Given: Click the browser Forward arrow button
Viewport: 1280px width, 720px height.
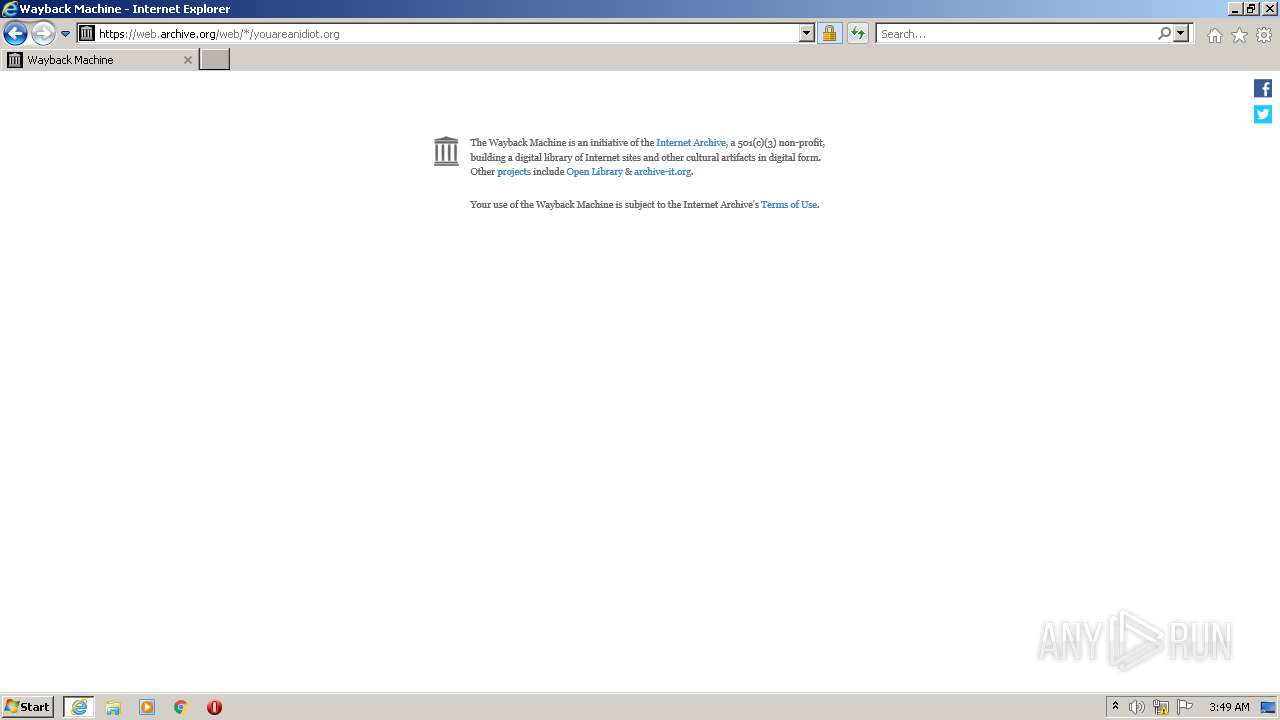Looking at the screenshot, I should click(43, 34).
